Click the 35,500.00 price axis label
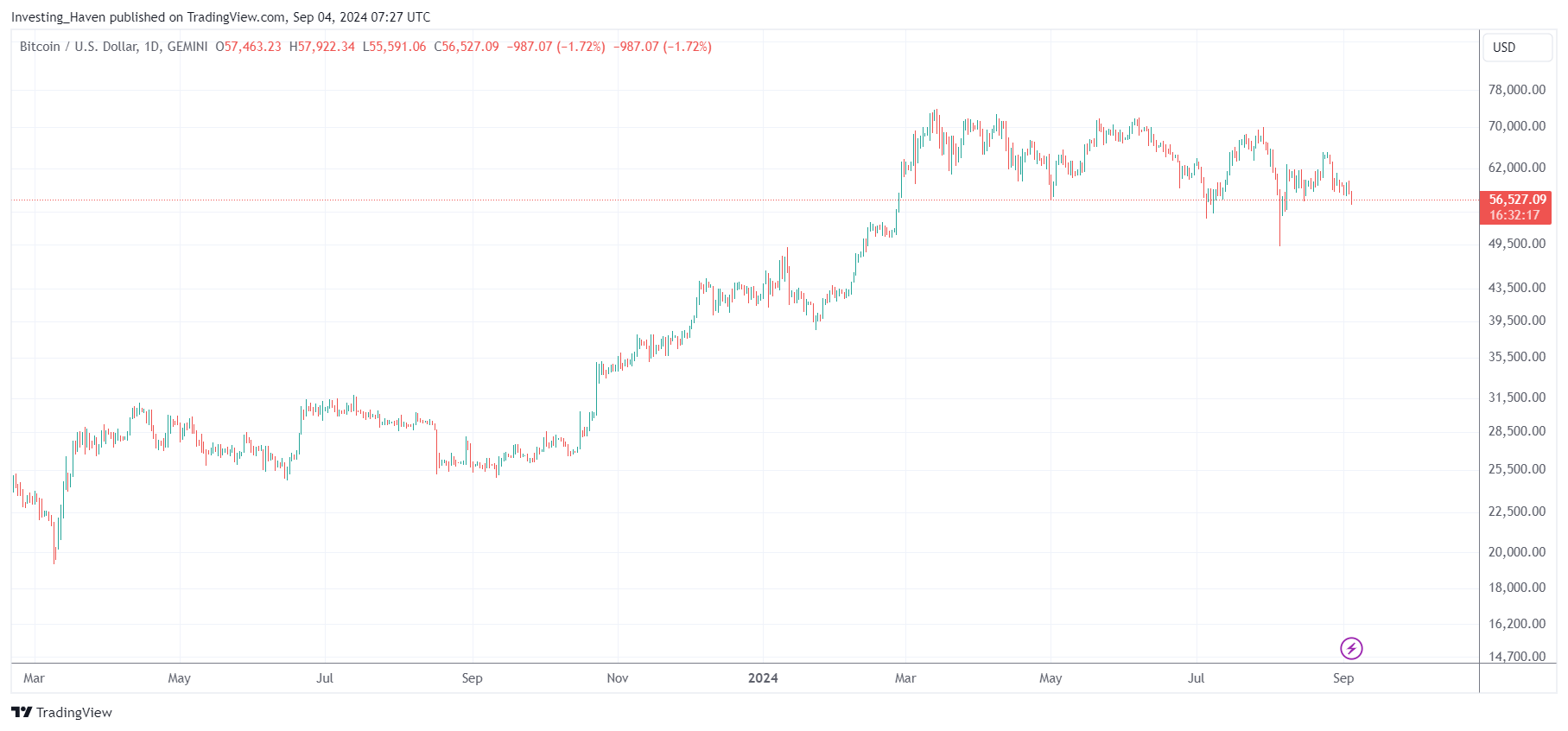The height and width of the screenshot is (731, 1568). (x=1517, y=357)
